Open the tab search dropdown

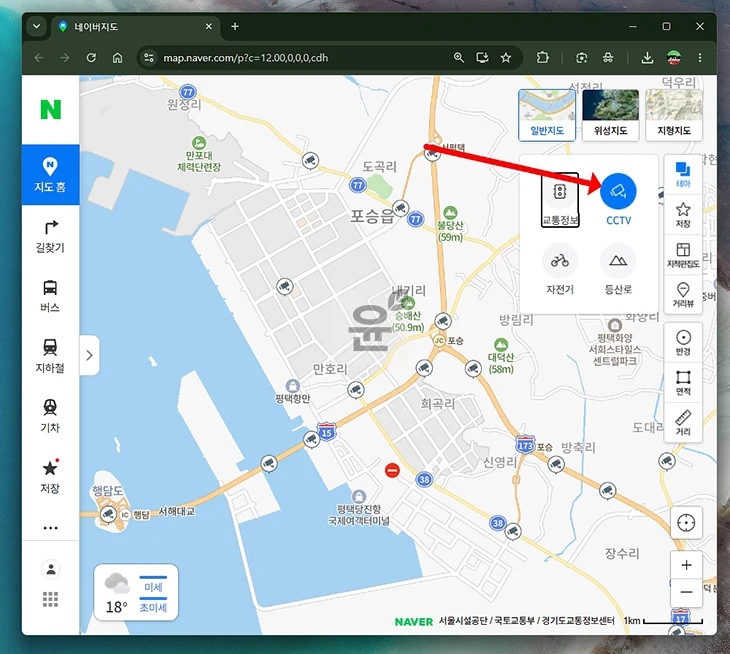click(36, 27)
